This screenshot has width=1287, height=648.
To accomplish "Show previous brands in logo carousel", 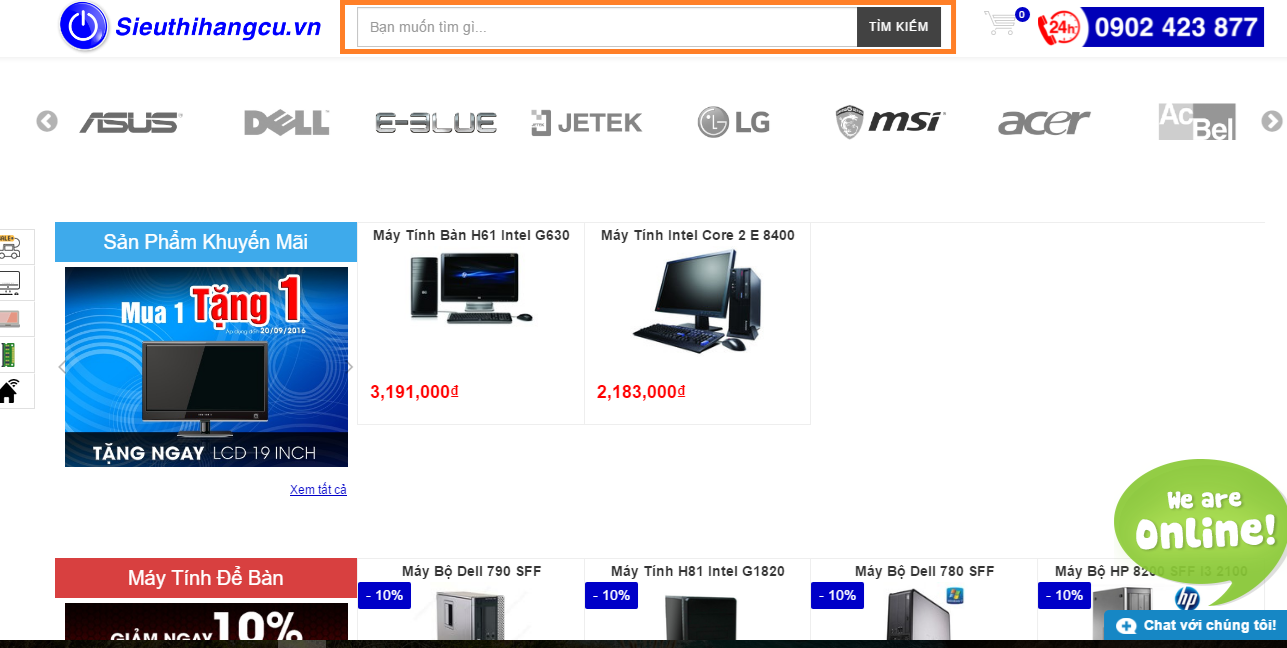I will (x=47, y=121).
